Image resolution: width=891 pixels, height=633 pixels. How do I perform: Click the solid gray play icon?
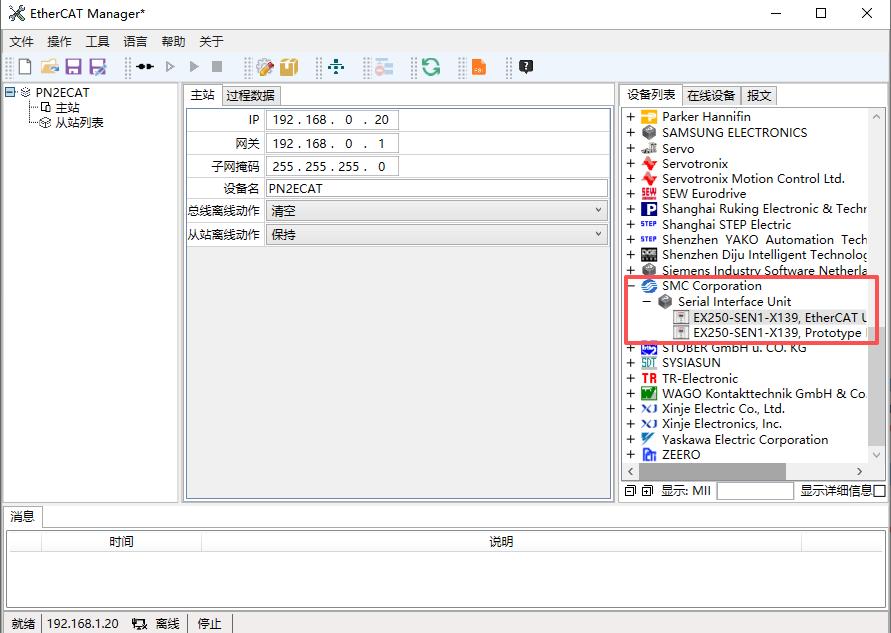tap(194, 66)
